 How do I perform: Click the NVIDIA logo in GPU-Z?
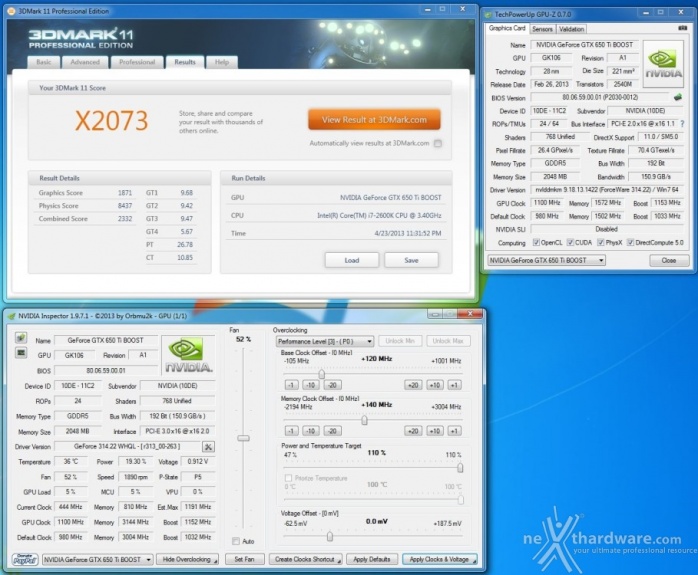click(663, 64)
